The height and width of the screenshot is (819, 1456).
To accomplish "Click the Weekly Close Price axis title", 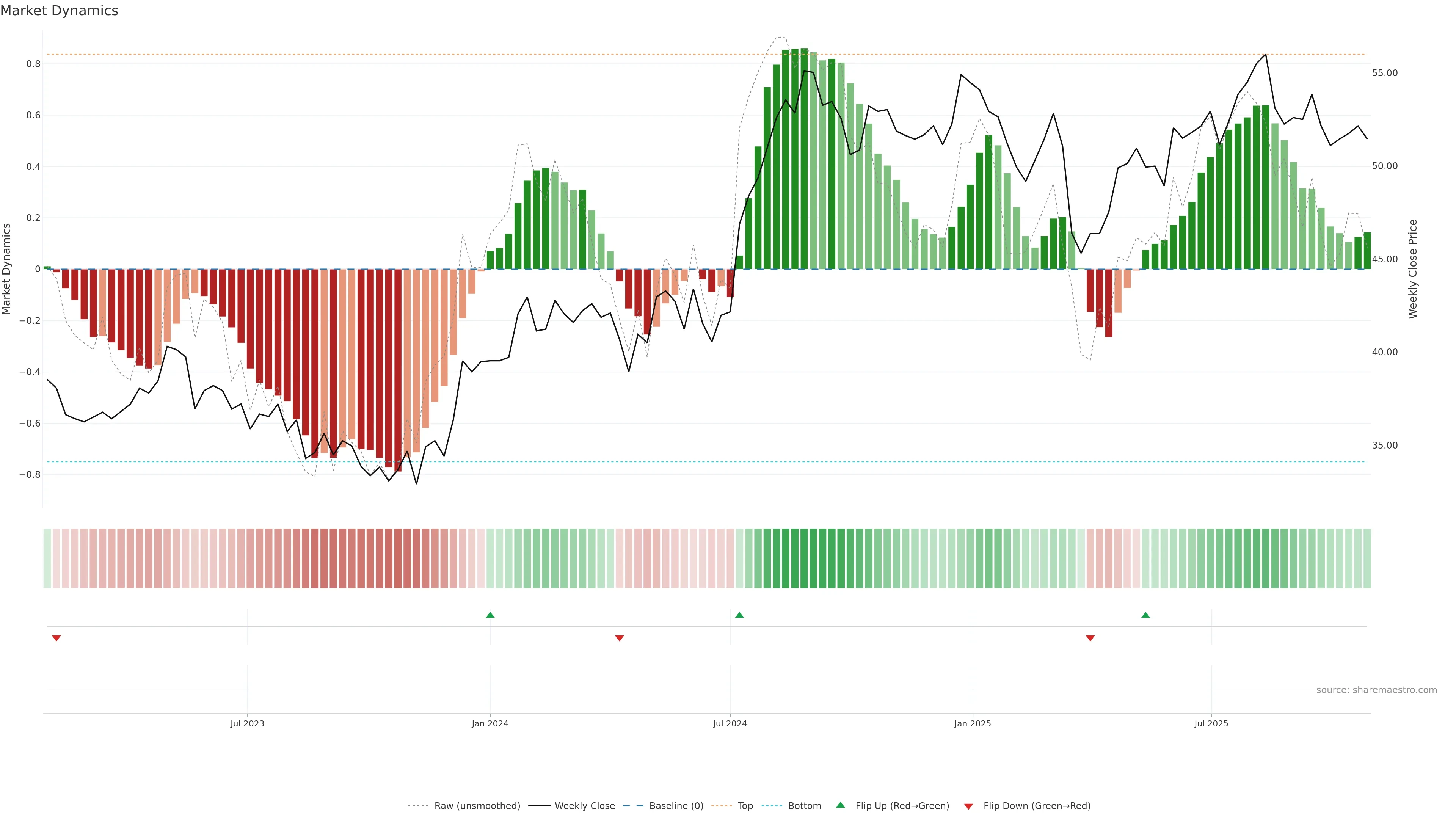I will (1413, 269).
